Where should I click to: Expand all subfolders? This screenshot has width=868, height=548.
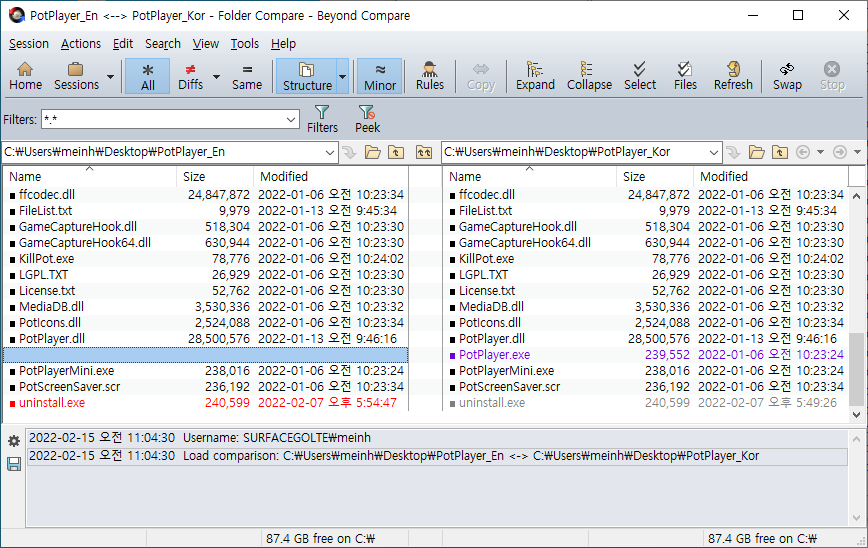(535, 76)
